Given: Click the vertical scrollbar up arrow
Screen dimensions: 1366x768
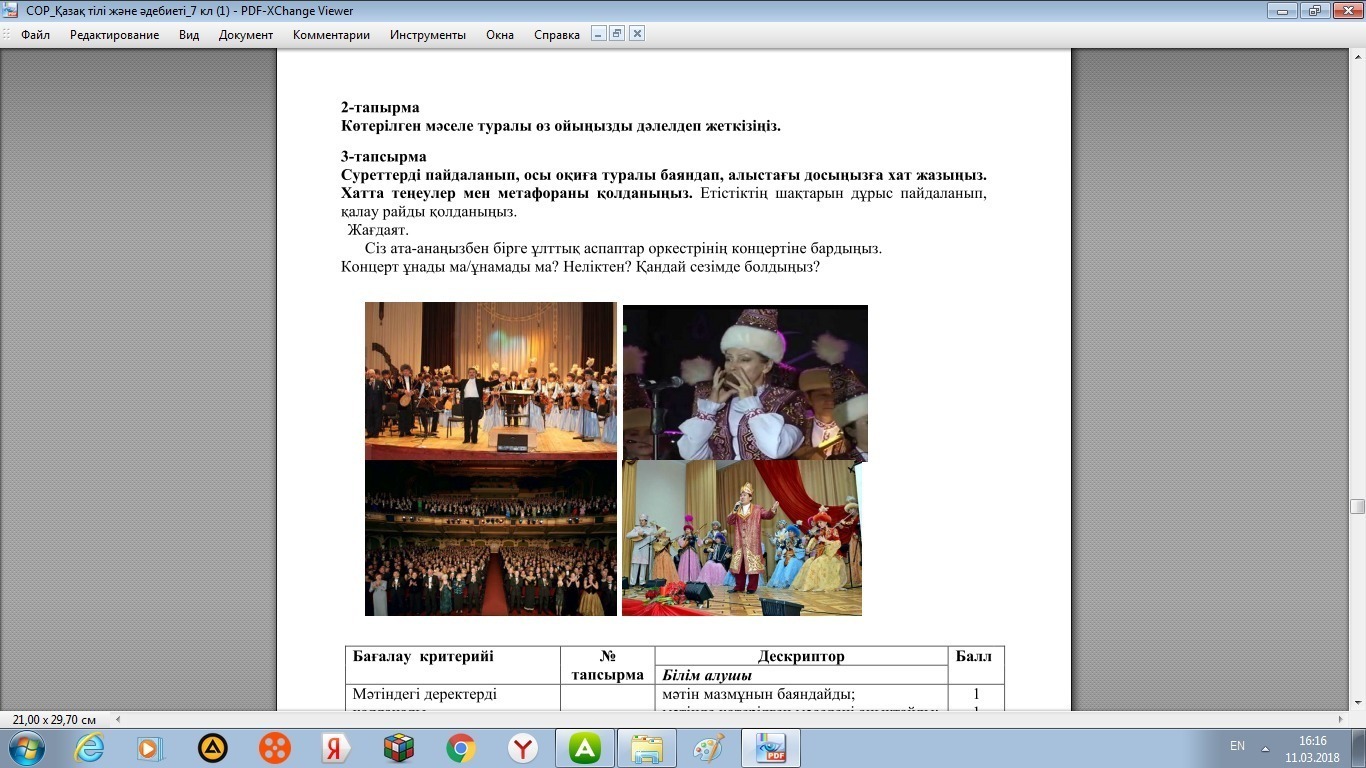Looking at the screenshot, I should click(x=1357, y=58).
